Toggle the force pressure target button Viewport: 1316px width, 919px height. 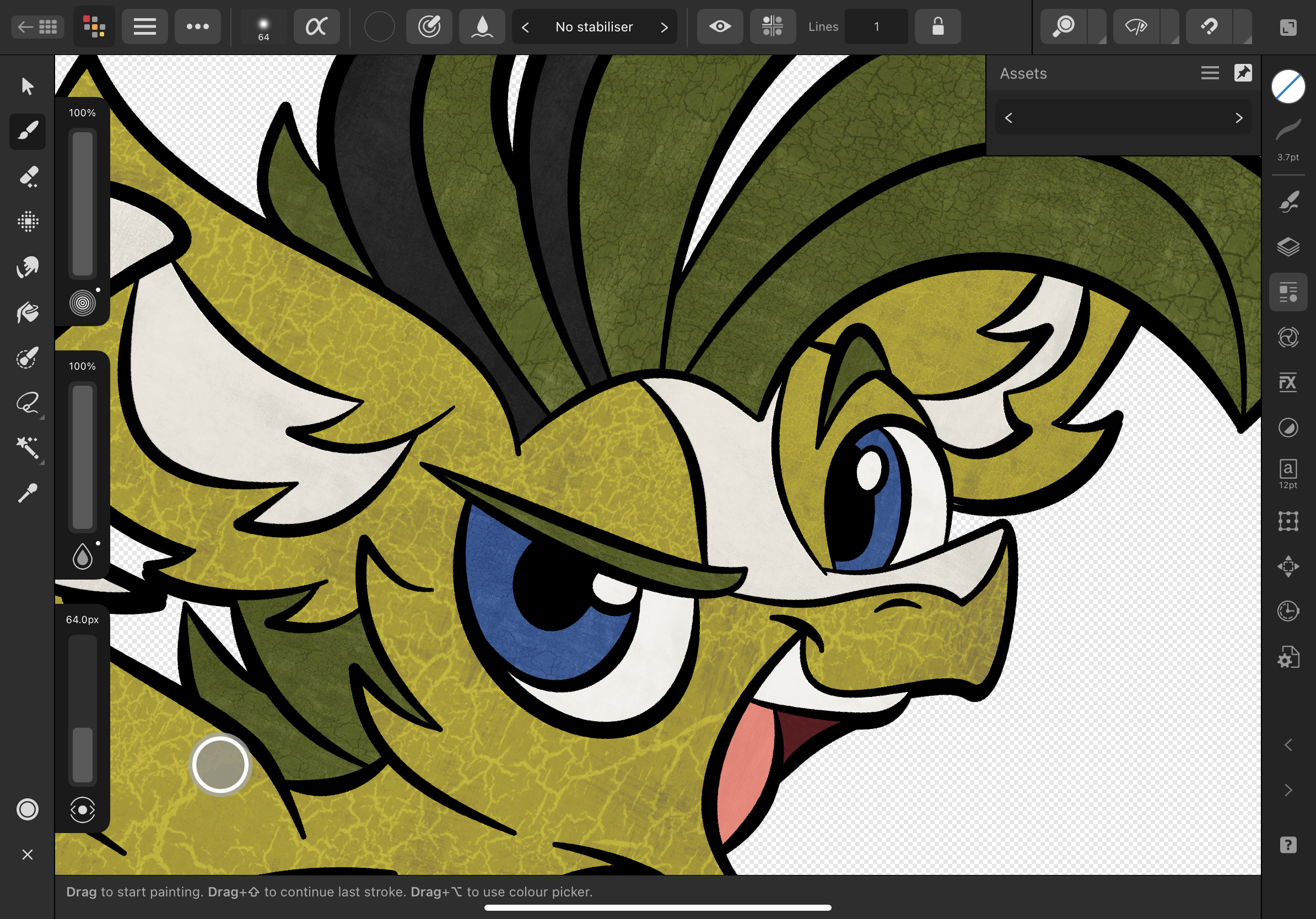point(429,26)
